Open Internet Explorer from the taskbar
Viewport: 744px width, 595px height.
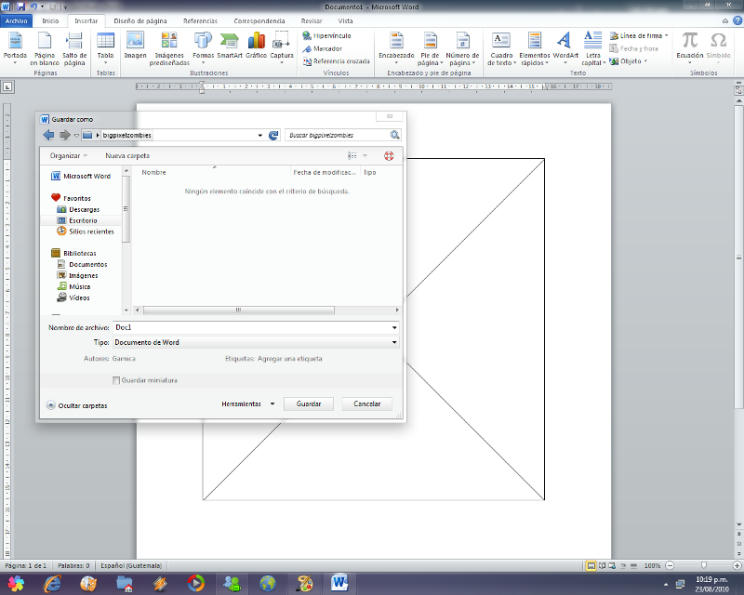pyautogui.click(x=52, y=583)
